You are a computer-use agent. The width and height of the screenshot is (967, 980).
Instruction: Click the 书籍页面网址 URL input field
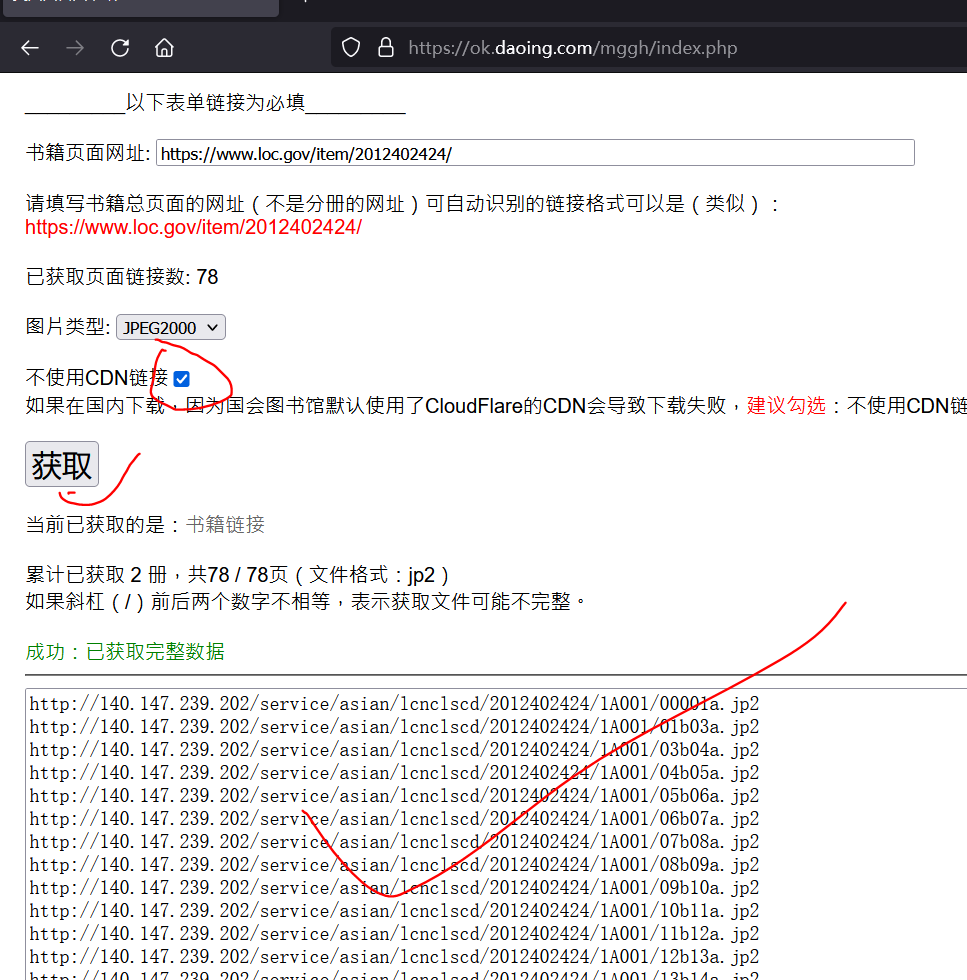534,153
